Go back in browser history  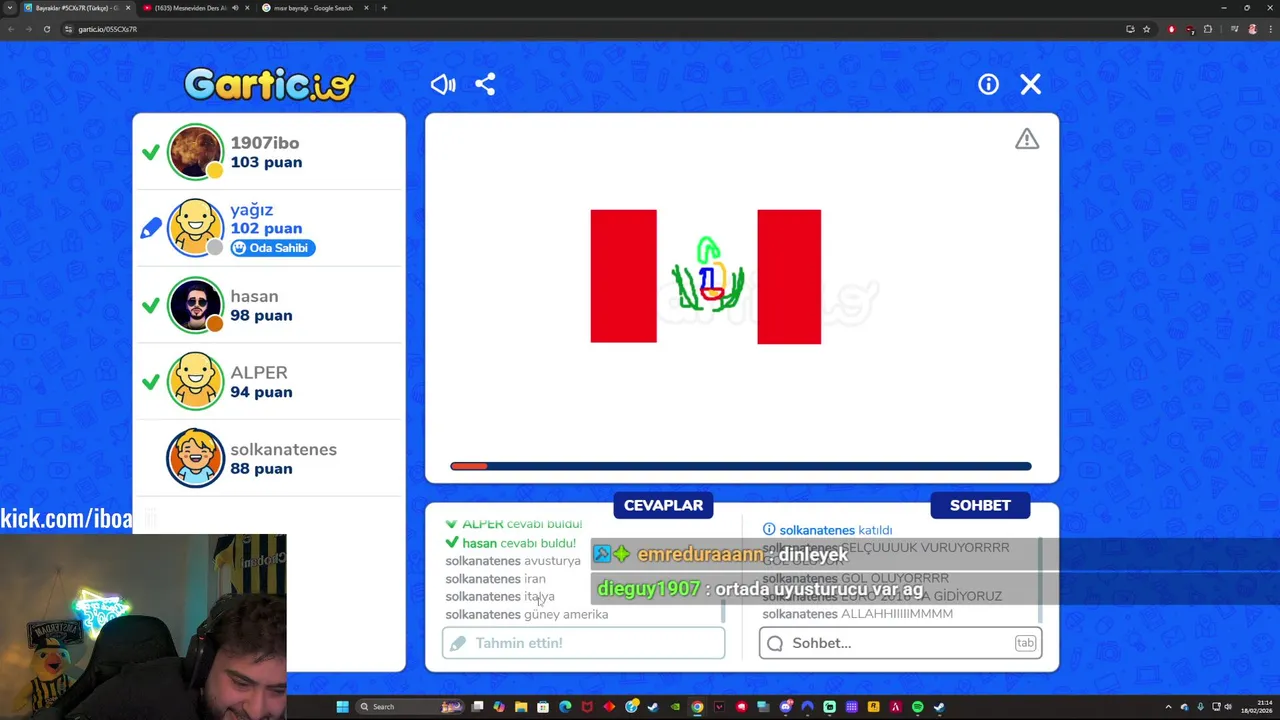10,29
